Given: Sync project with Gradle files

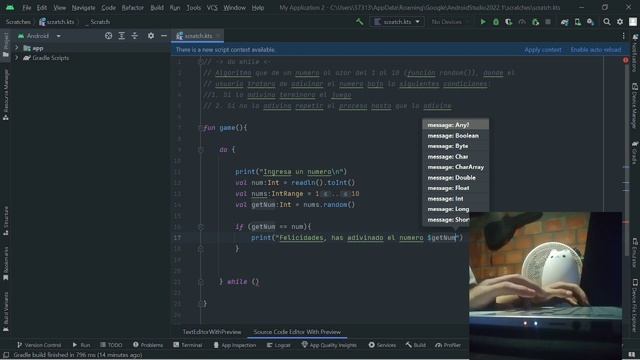Looking at the screenshot, I should pos(564,22).
